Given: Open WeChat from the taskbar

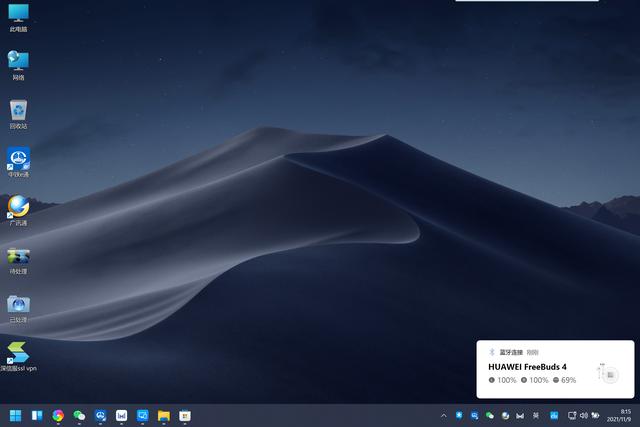Looking at the screenshot, I should coord(79,416).
